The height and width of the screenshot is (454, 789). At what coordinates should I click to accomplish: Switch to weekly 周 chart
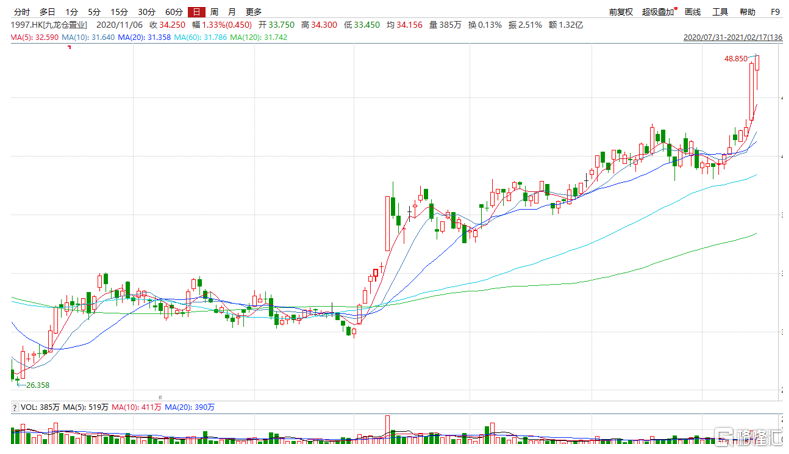pos(214,12)
